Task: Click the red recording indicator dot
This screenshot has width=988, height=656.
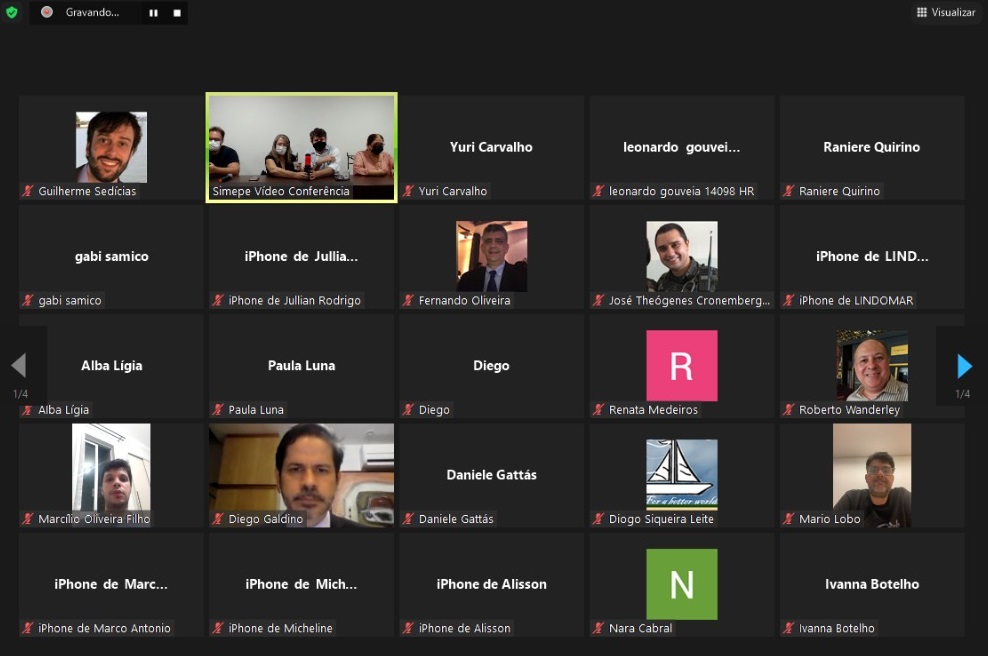Action: (x=46, y=13)
